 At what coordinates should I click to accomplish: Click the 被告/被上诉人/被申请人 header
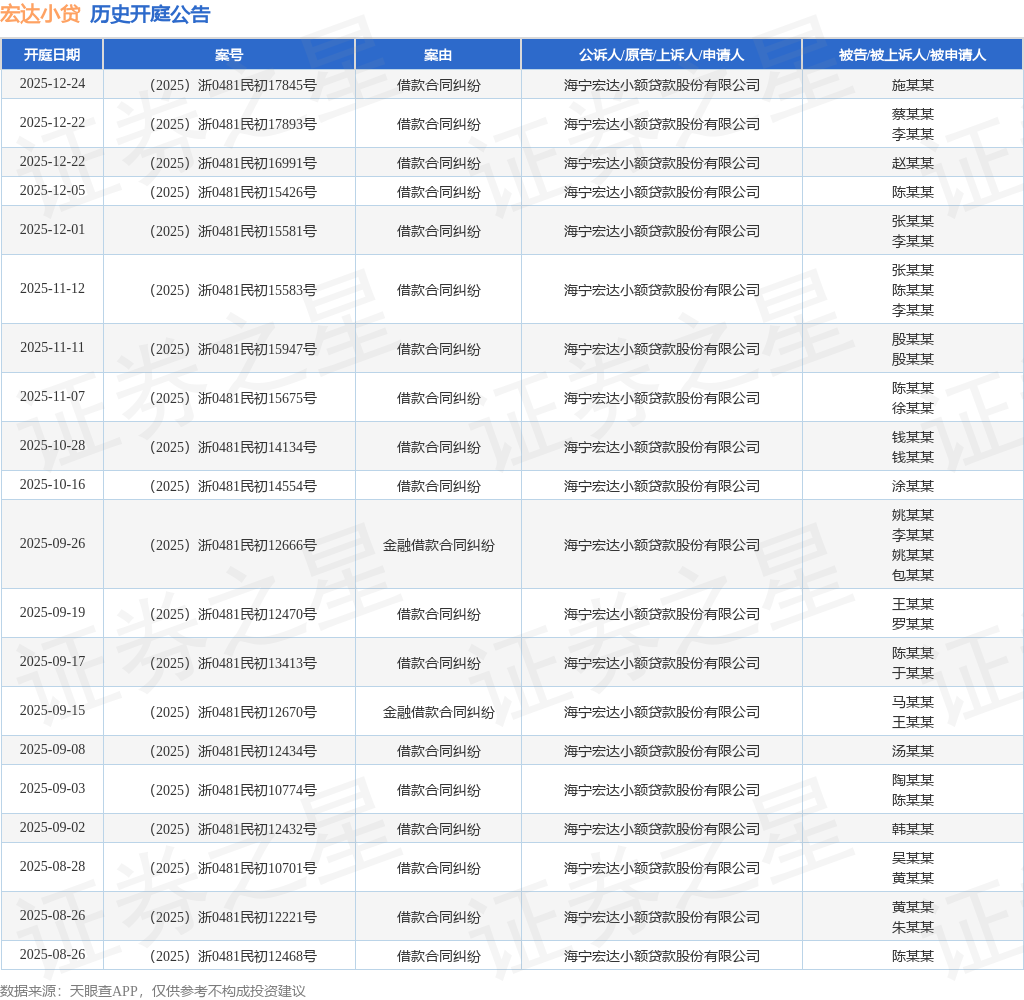tap(912, 55)
